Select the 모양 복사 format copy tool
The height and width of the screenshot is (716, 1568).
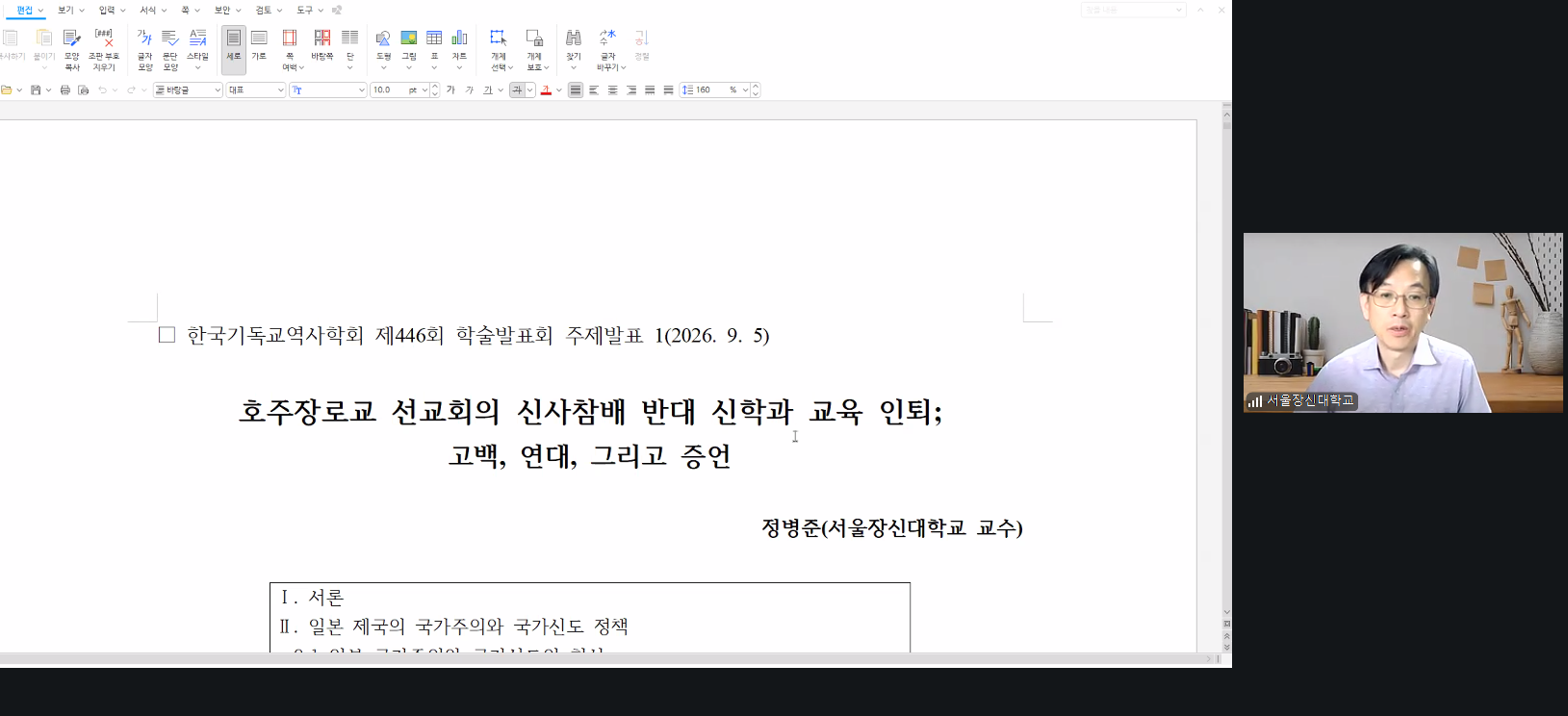coord(72,49)
